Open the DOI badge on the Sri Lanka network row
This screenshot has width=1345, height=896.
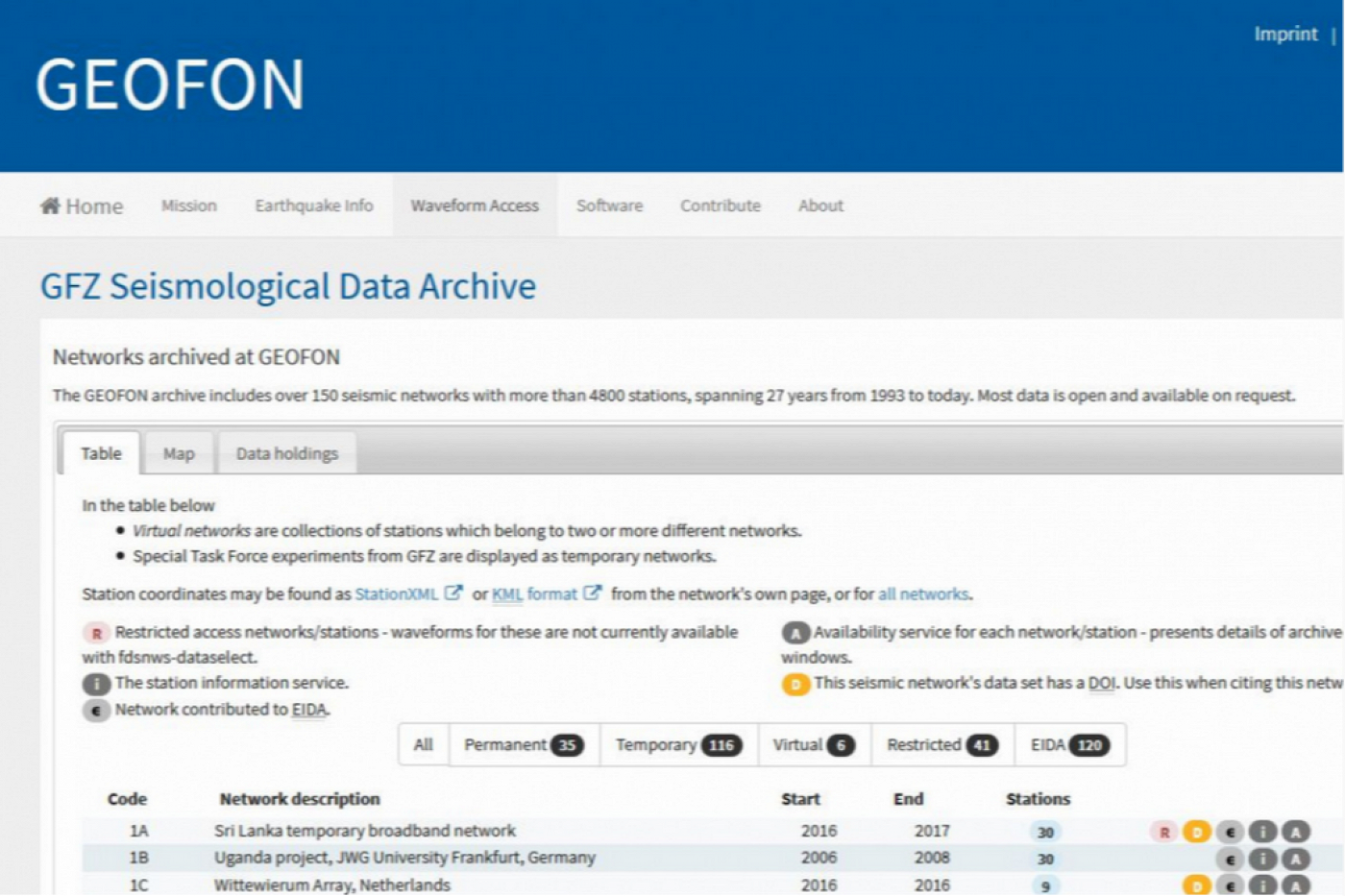pyautogui.click(x=1197, y=833)
